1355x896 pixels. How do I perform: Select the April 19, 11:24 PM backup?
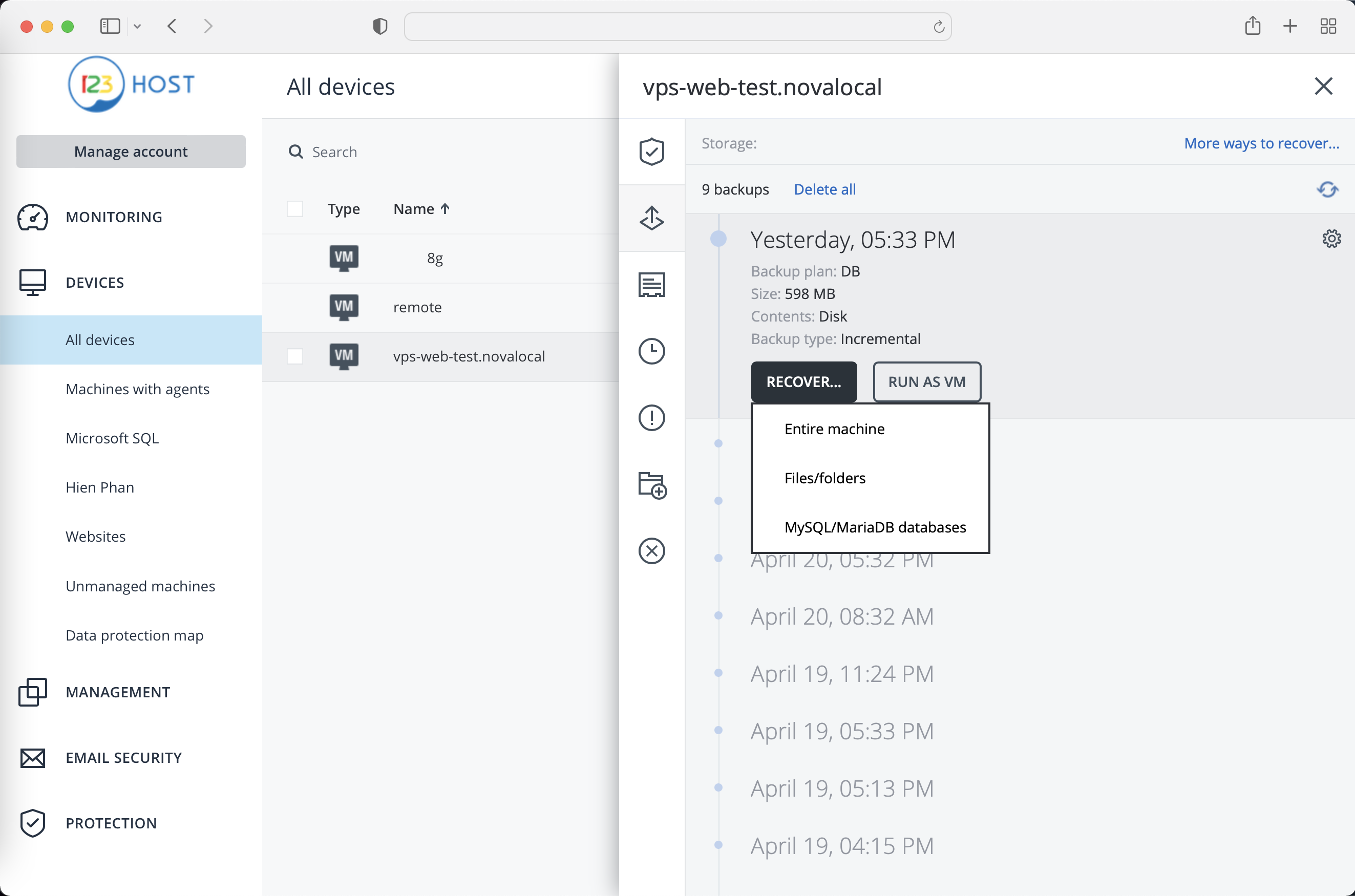coord(841,674)
